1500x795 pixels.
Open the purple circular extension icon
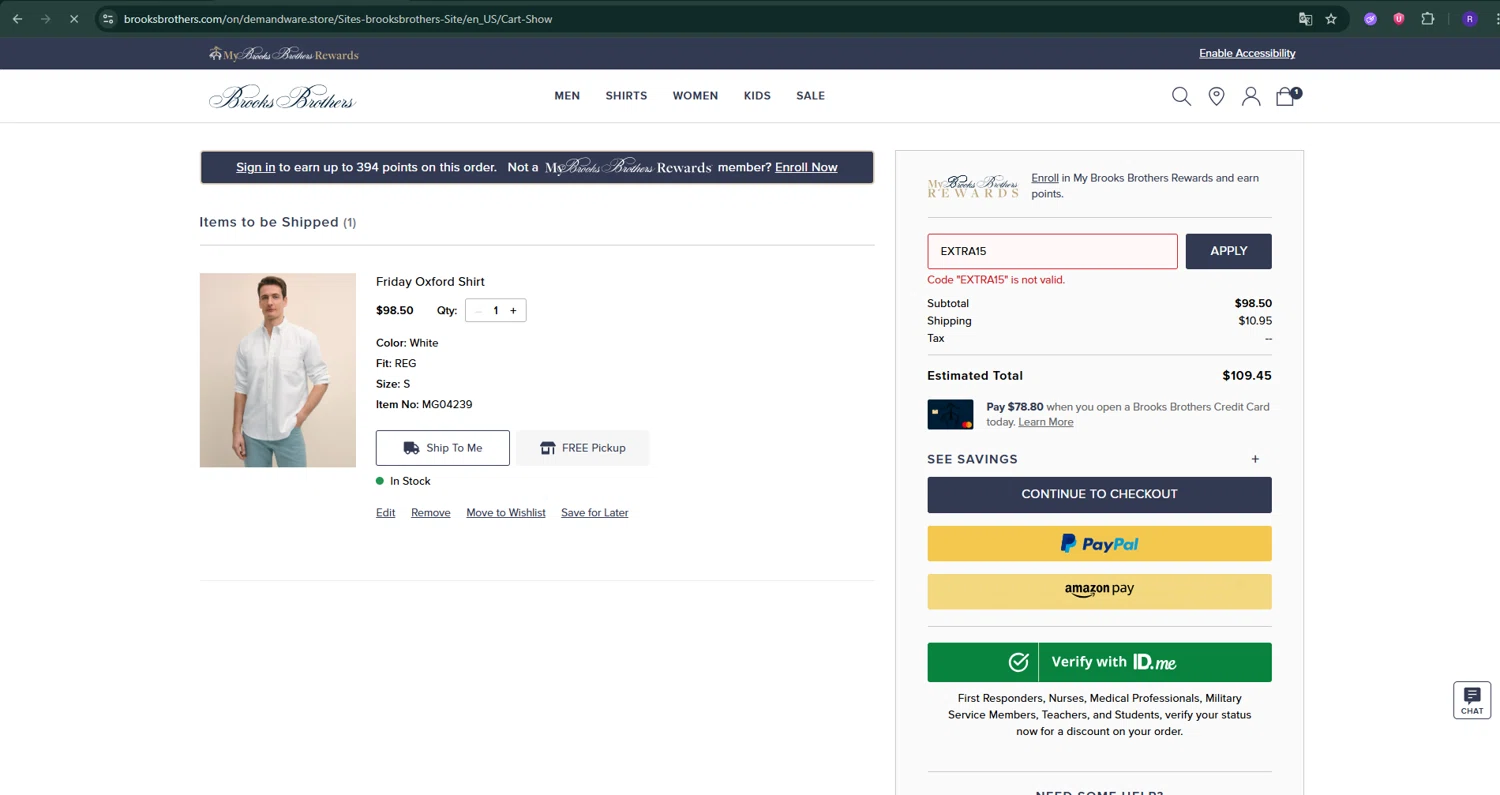click(1371, 19)
